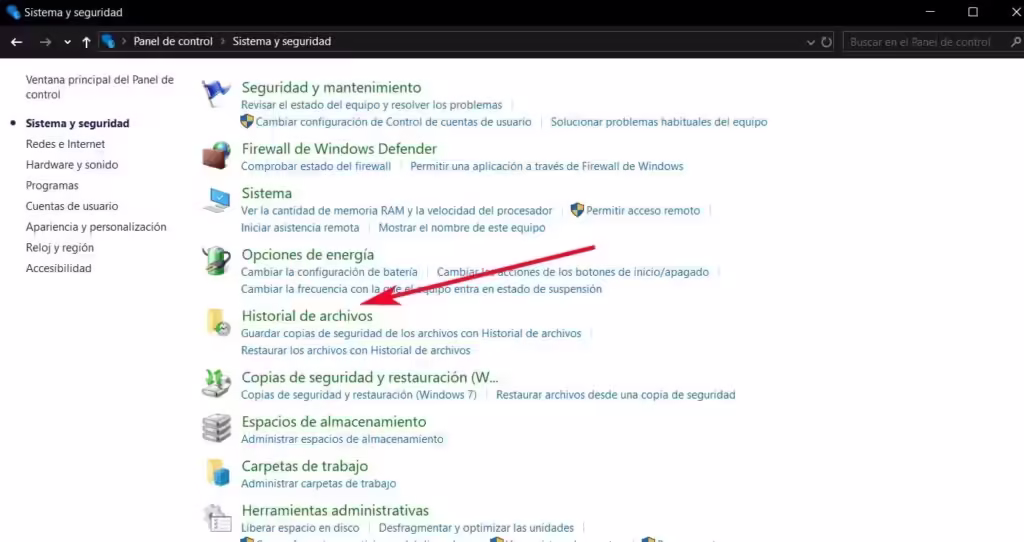Click Permitir acceso remoto link
1024x542 pixels.
tap(643, 211)
